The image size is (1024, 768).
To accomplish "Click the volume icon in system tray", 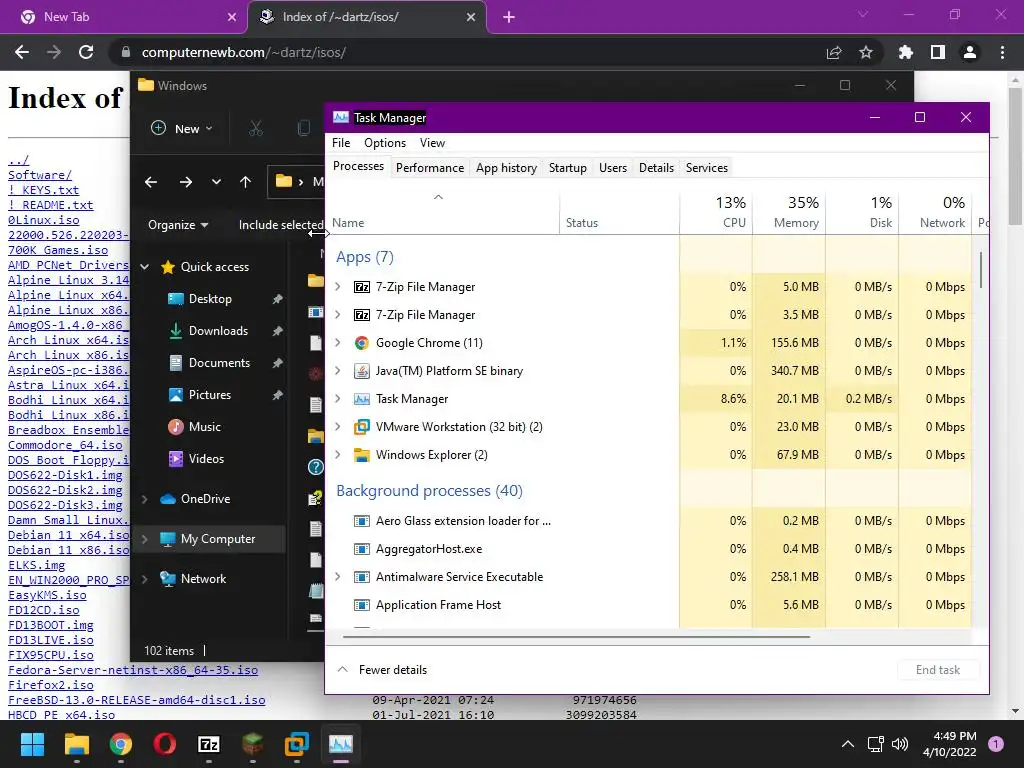I will click(900, 744).
